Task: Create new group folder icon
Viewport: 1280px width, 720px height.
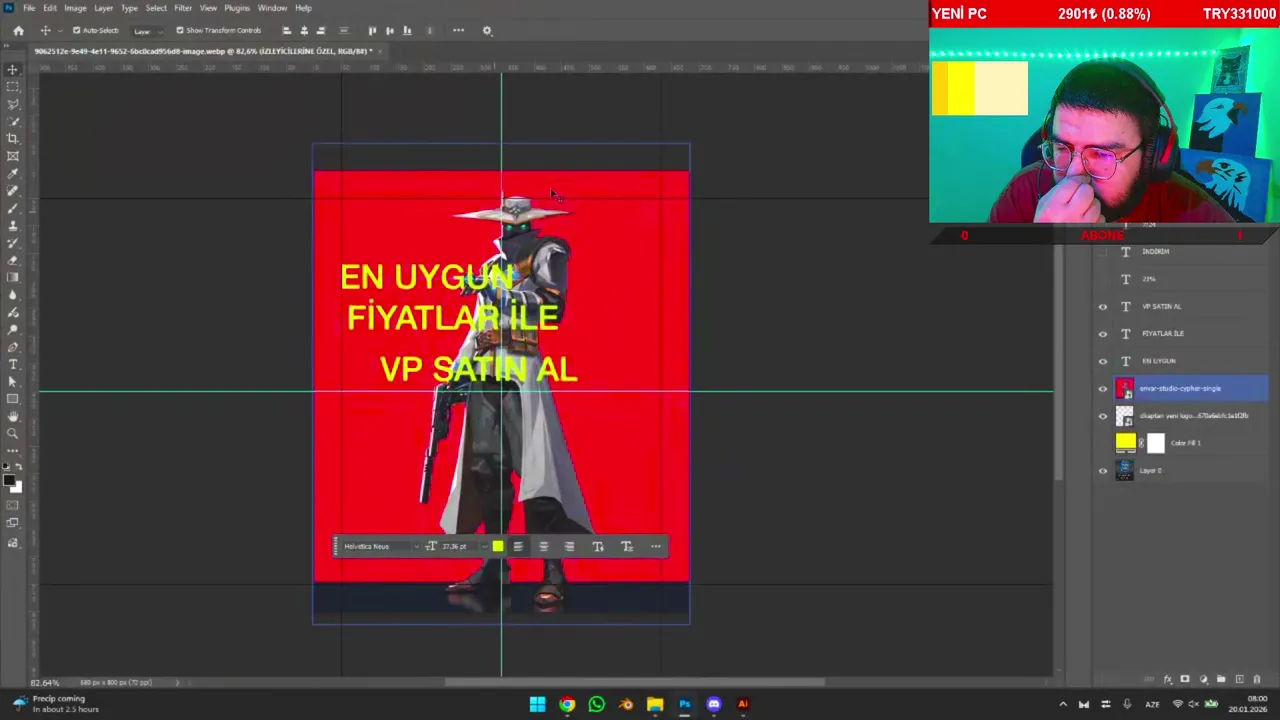Action: tap(1221, 680)
